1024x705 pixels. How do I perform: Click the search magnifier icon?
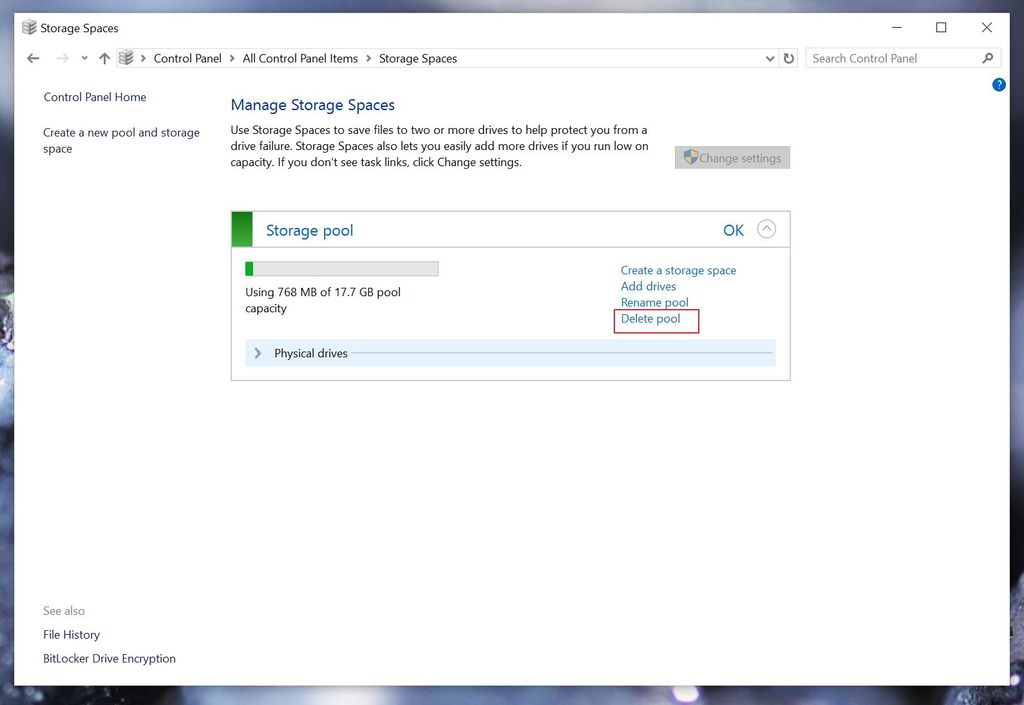pyautogui.click(x=988, y=58)
